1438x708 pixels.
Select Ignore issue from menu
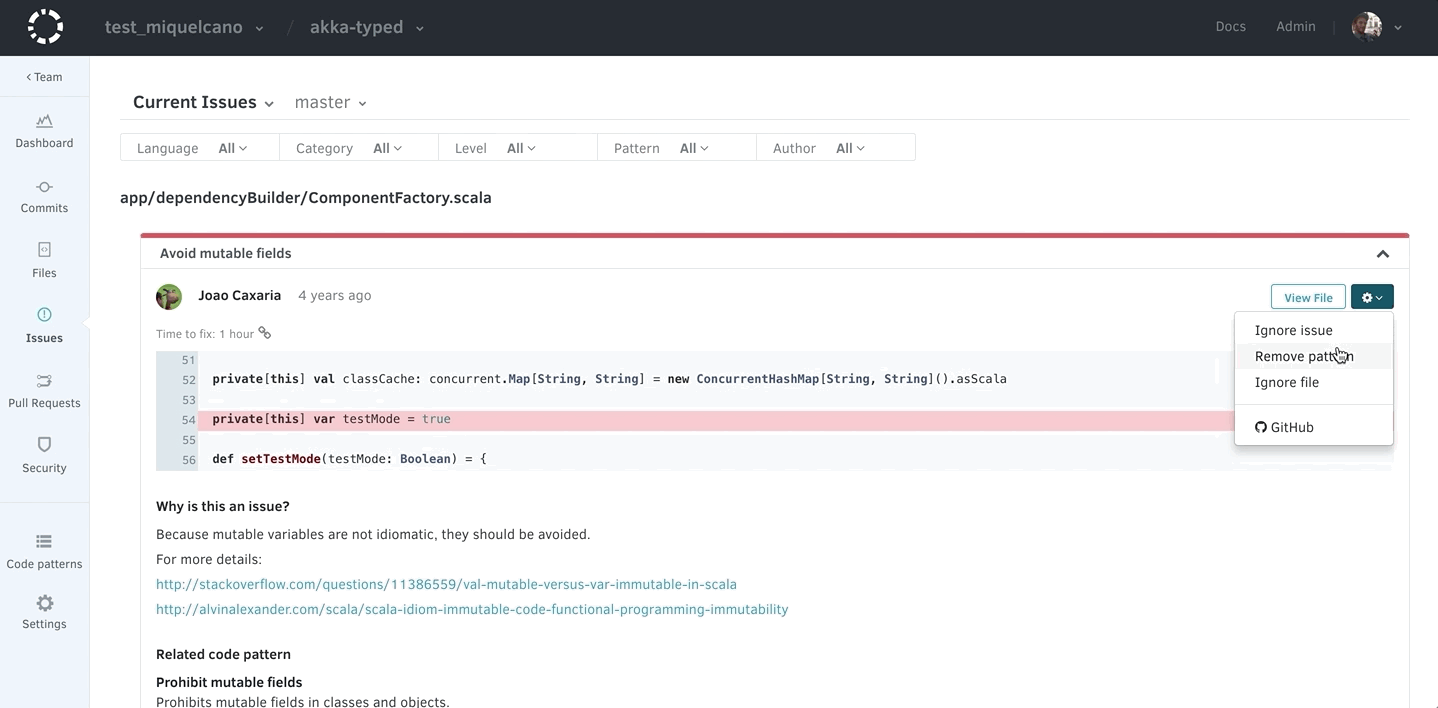(x=1293, y=330)
